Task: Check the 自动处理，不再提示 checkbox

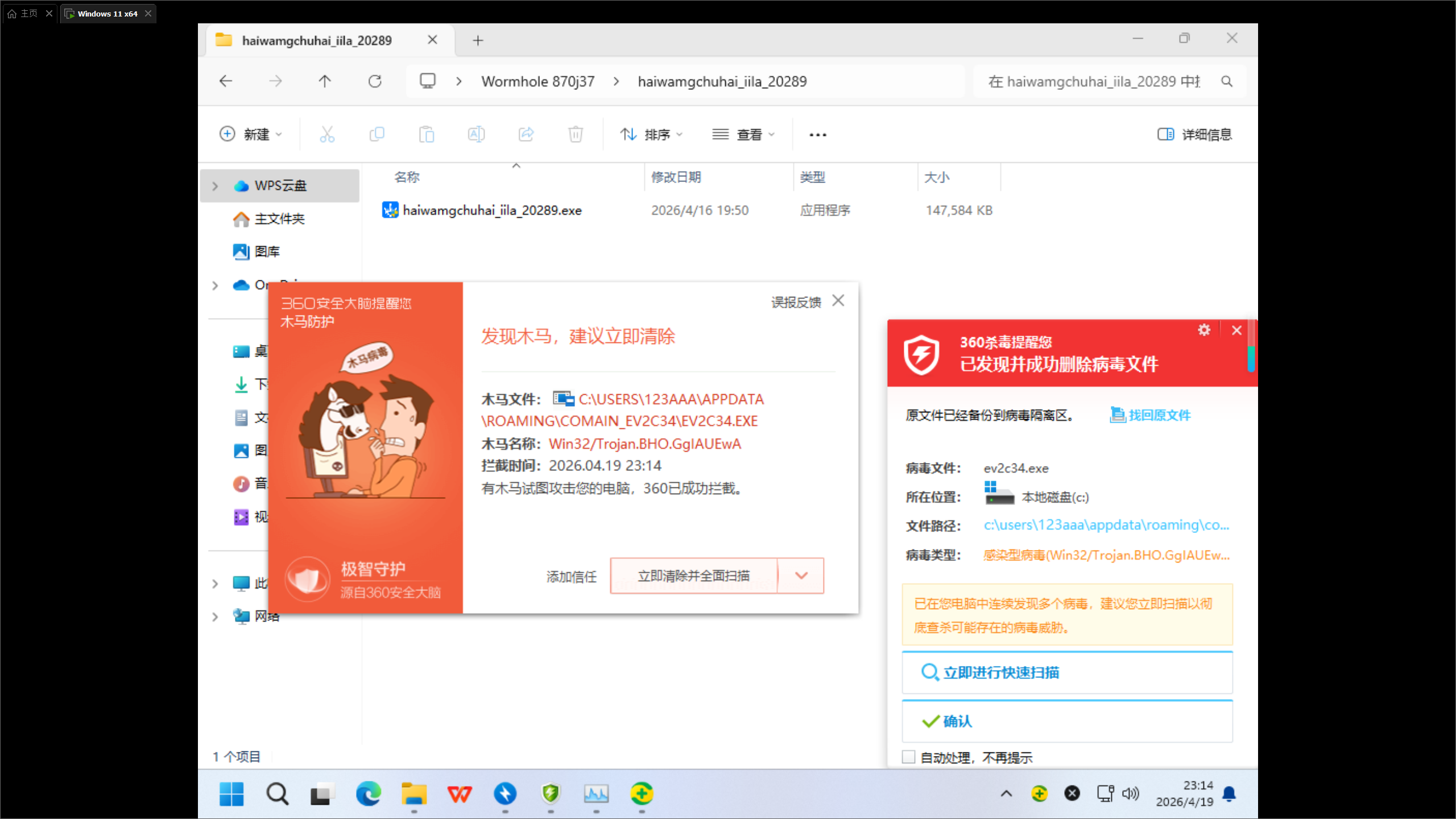Action: click(x=909, y=757)
